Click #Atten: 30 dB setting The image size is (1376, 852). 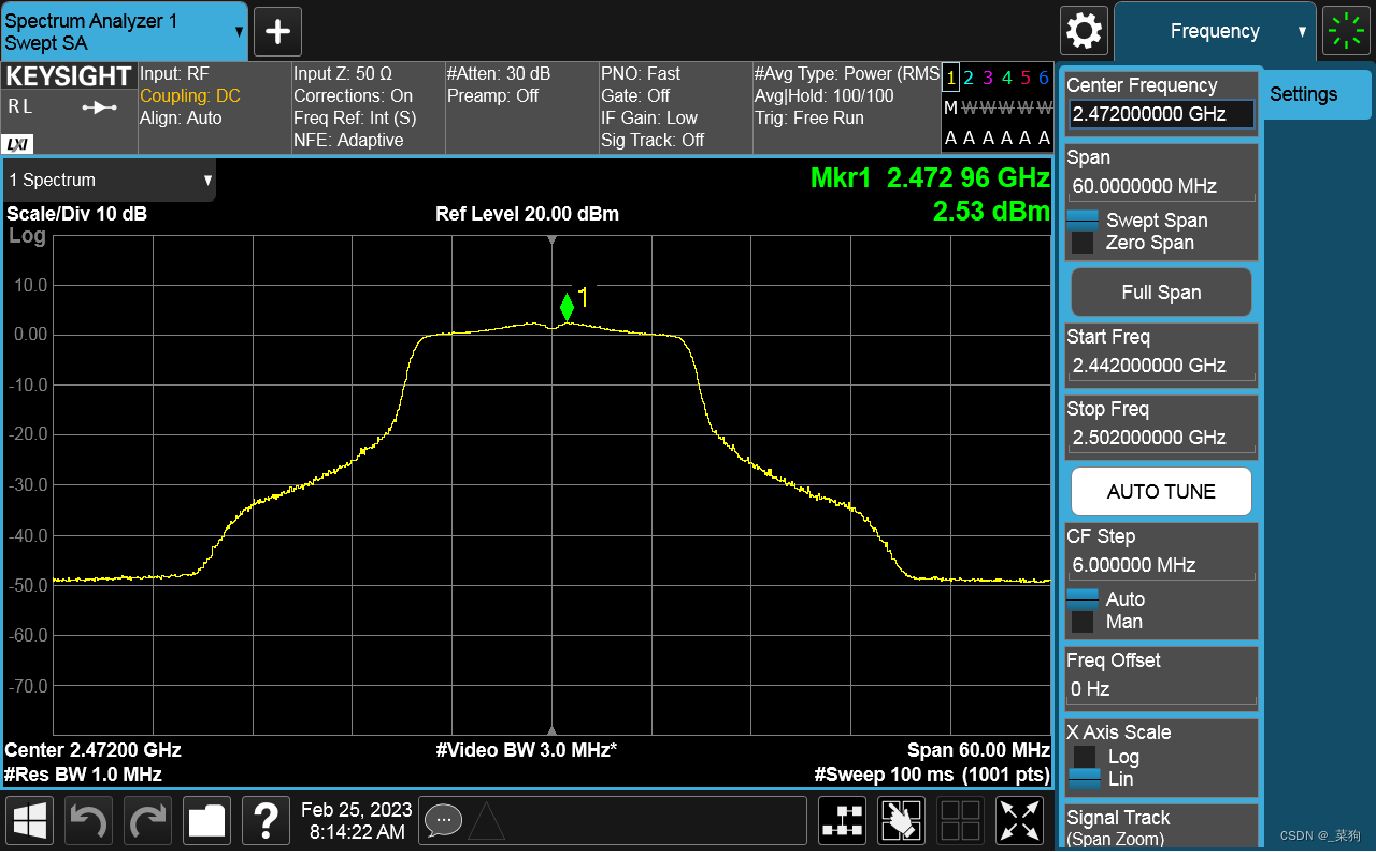498,74
